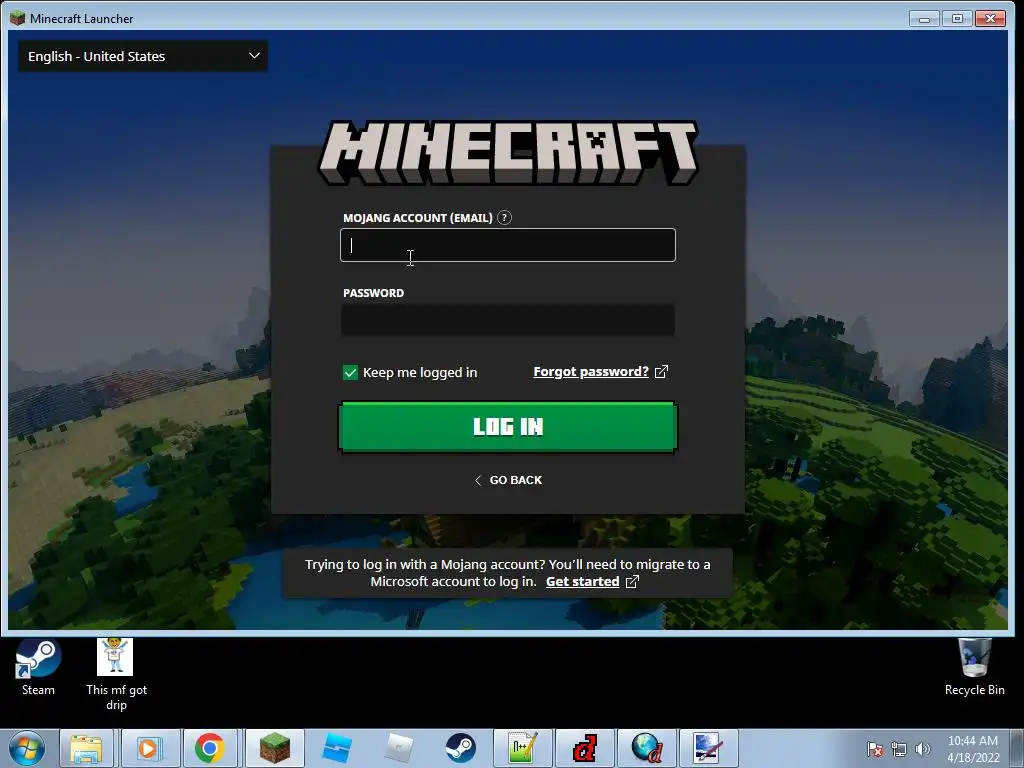
Task: Select the Minecraft grass block taskbar icon
Action: [274, 748]
